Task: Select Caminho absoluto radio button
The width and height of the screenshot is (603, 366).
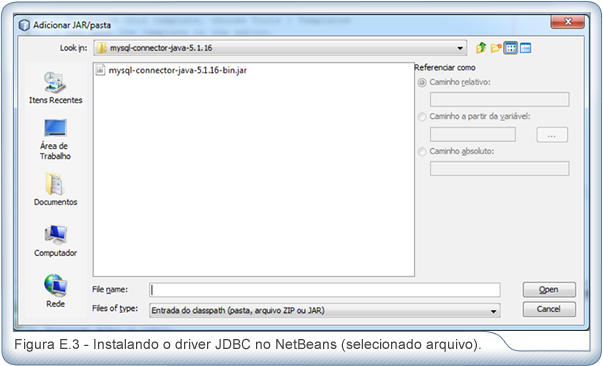Action: [x=422, y=151]
